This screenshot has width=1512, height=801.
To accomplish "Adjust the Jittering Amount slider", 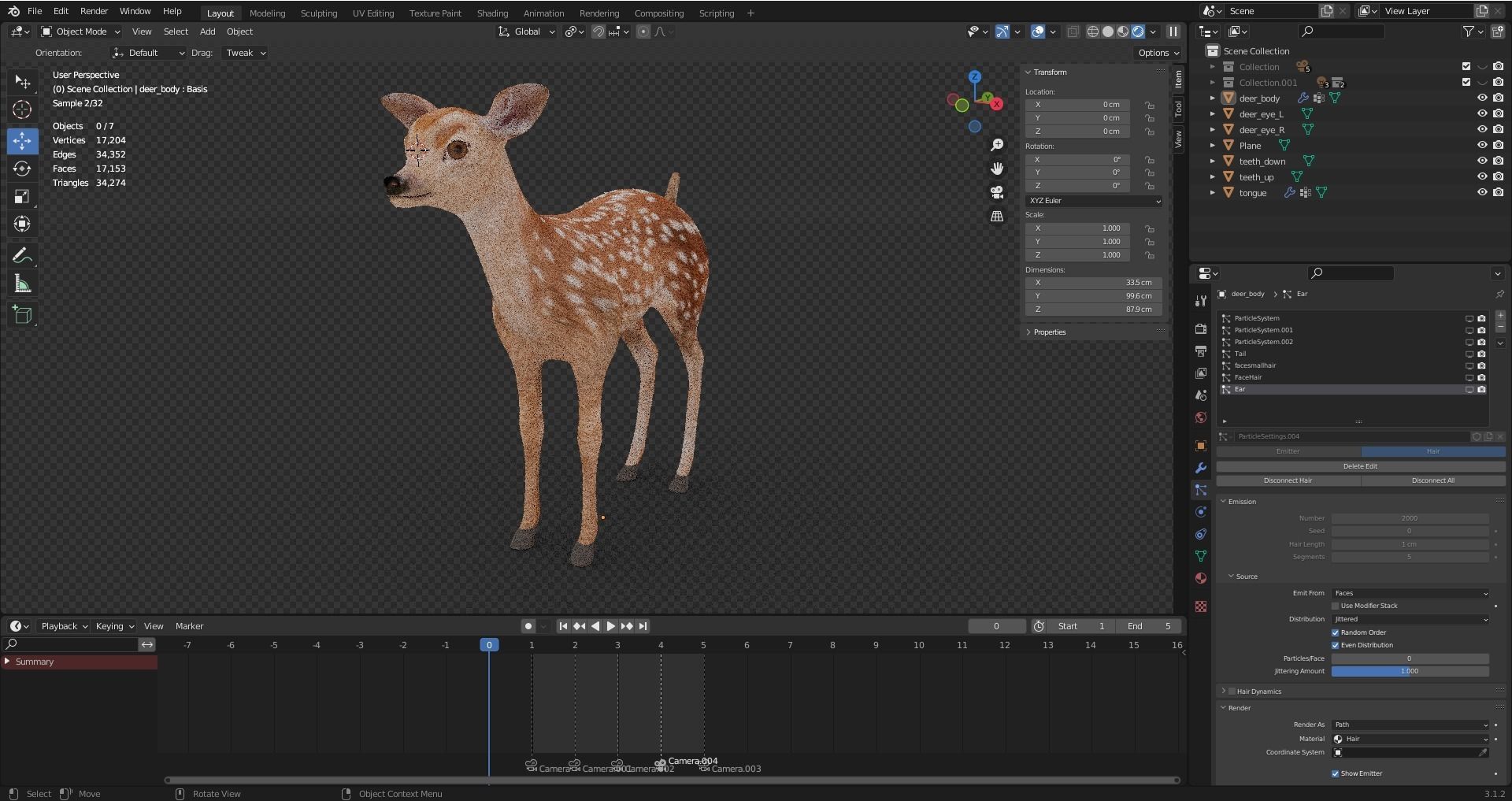I will pyautogui.click(x=1410, y=671).
